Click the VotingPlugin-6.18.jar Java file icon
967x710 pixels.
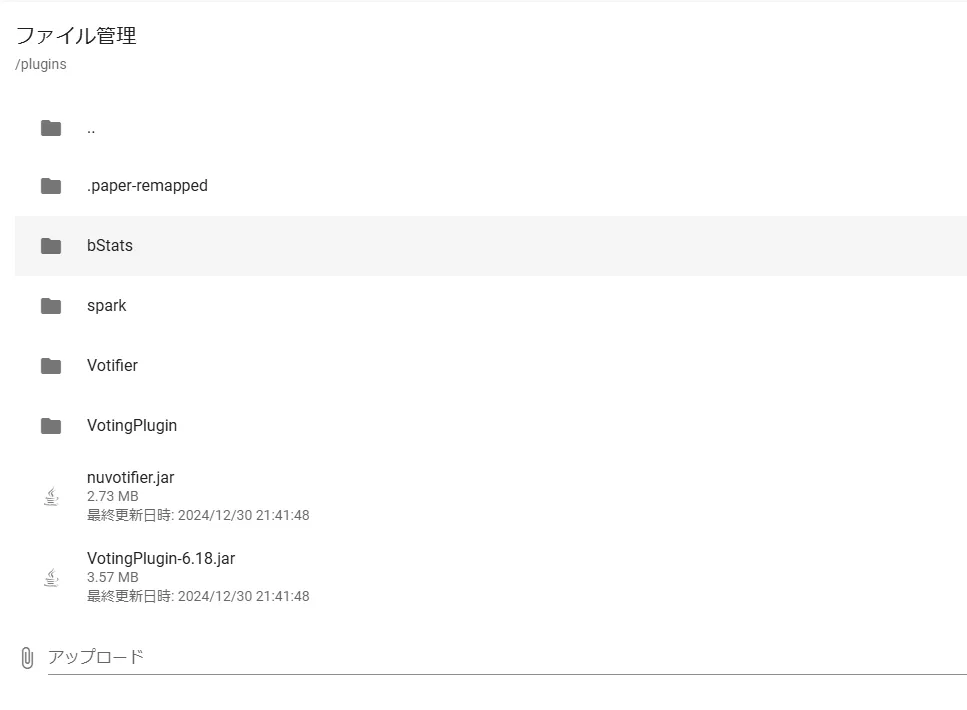pyautogui.click(x=51, y=577)
